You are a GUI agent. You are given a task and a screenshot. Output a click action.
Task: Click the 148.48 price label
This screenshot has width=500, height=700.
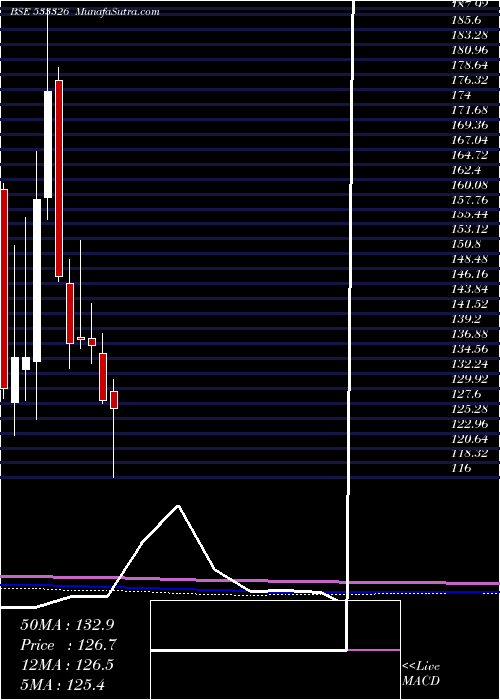[470, 259]
